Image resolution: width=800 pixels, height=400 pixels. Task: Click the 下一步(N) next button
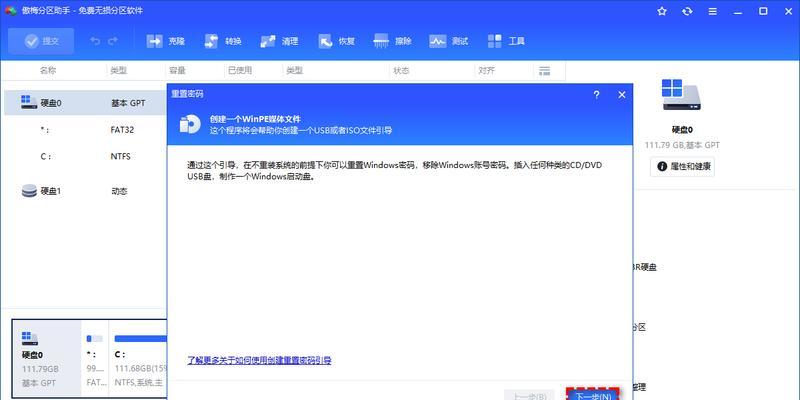[593, 396]
